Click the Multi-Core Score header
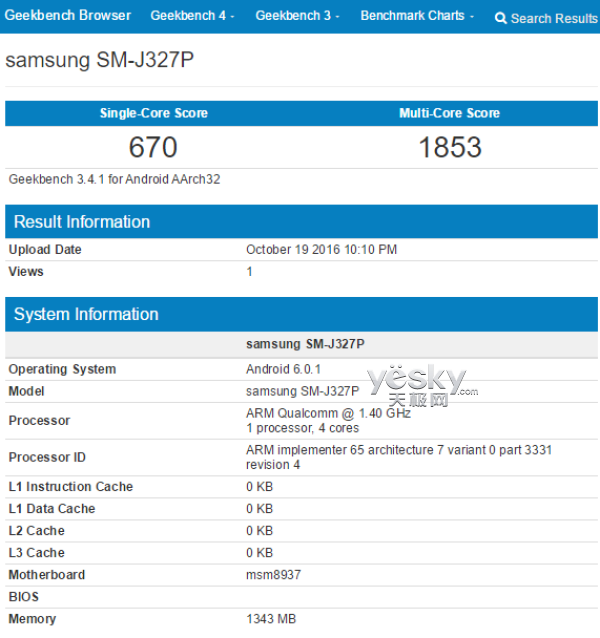The height and width of the screenshot is (638, 600). [449, 113]
